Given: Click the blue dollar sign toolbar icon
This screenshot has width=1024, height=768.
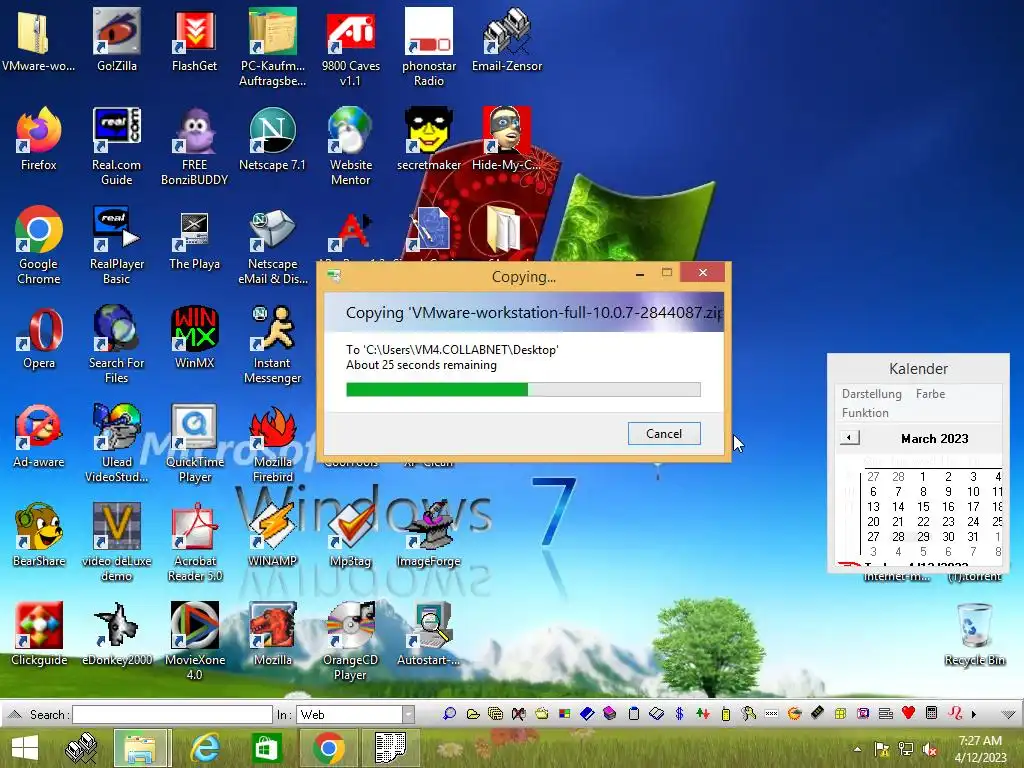Looking at the screenshot, I should [679, 714].
